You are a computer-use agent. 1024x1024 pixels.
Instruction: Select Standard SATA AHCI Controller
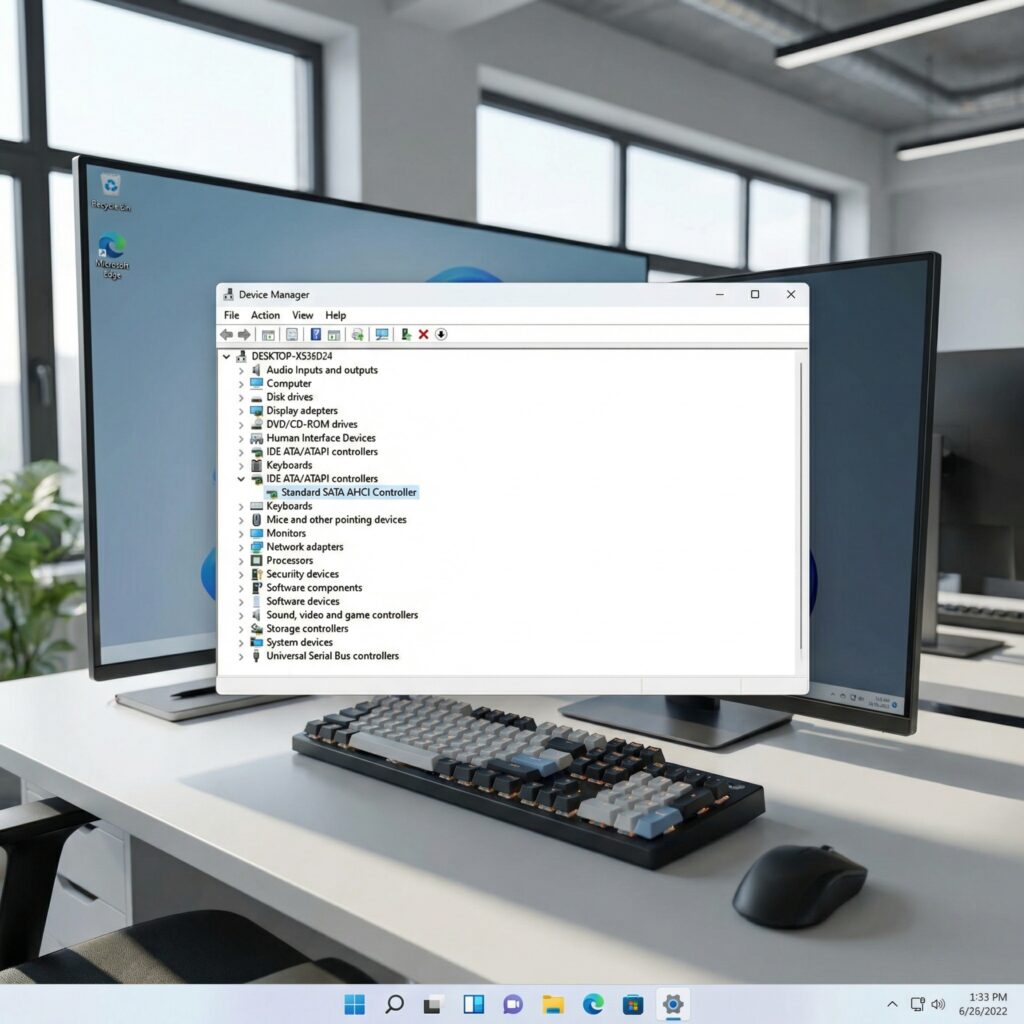coord(348,492)
